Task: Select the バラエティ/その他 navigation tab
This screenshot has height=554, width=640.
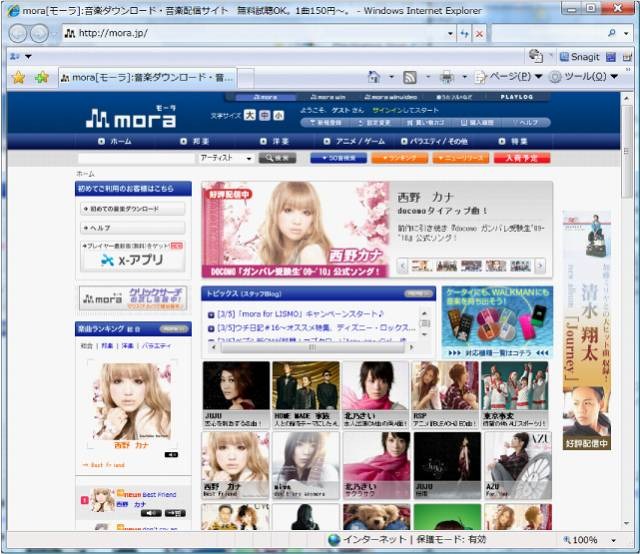Action: [x=434, y=141]
